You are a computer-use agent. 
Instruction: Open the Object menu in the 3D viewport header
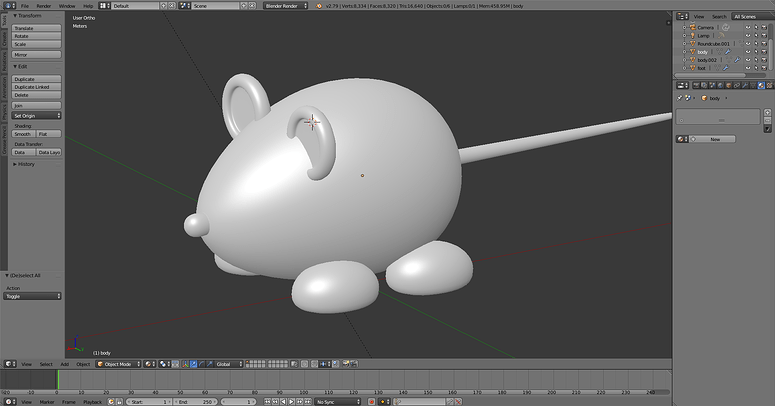click(x=83, y=364)
